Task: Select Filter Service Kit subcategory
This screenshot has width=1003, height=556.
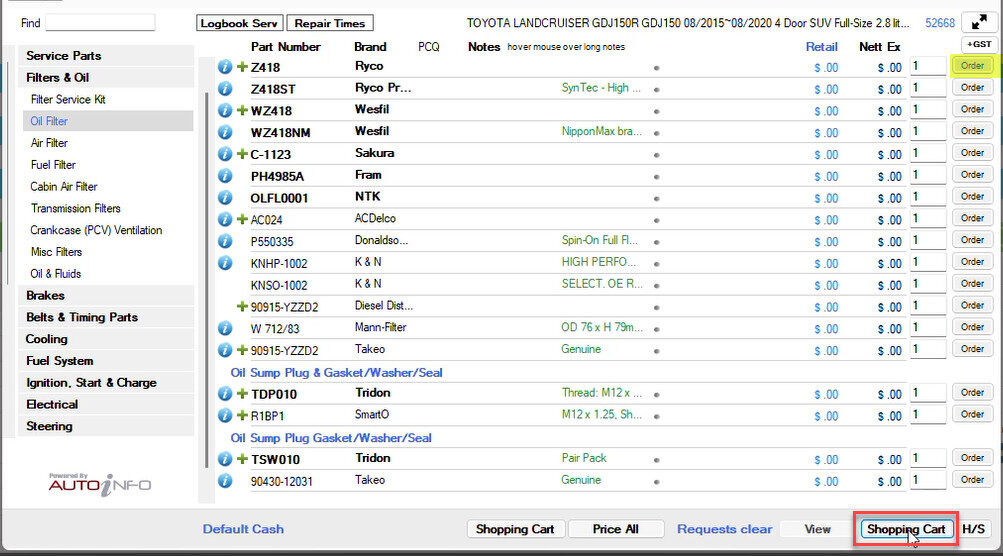Action: (x=68, y=99)
